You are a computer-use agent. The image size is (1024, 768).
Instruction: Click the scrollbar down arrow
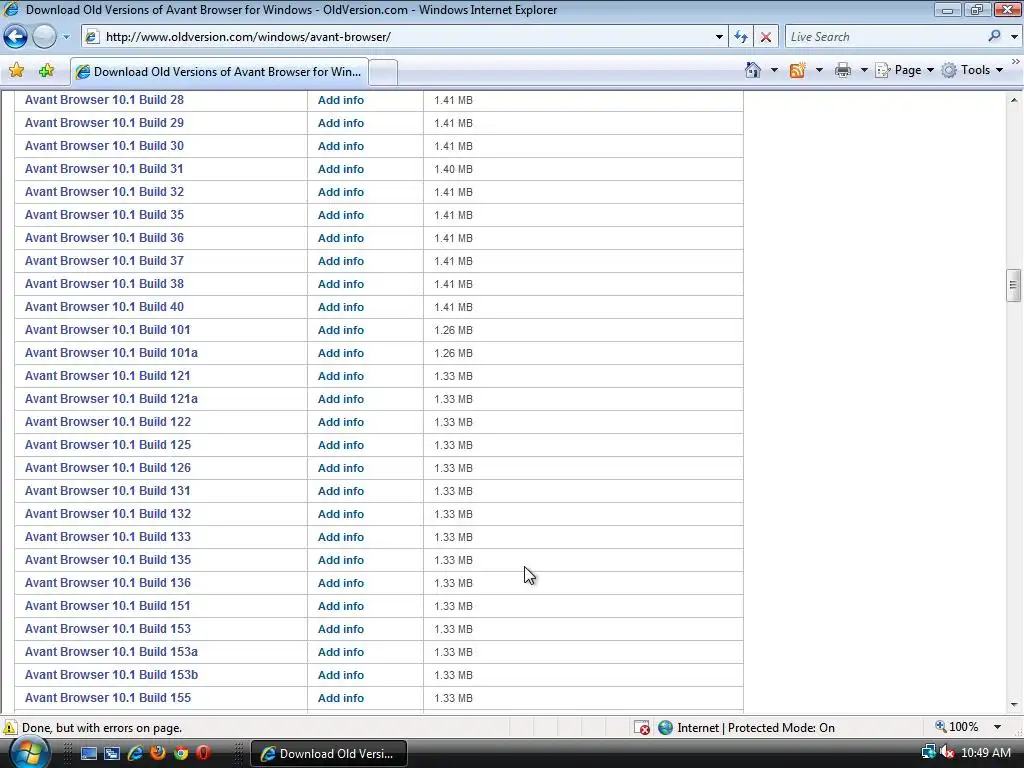click(x=1014, y=705)
